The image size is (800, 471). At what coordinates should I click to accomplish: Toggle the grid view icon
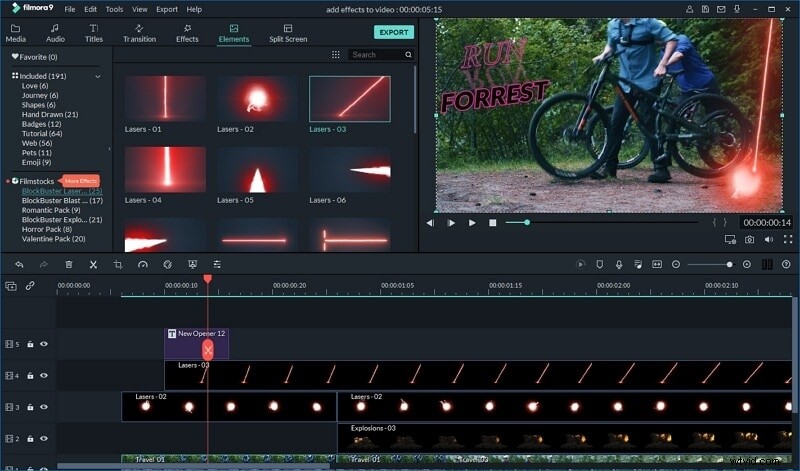tap(336, 55)
